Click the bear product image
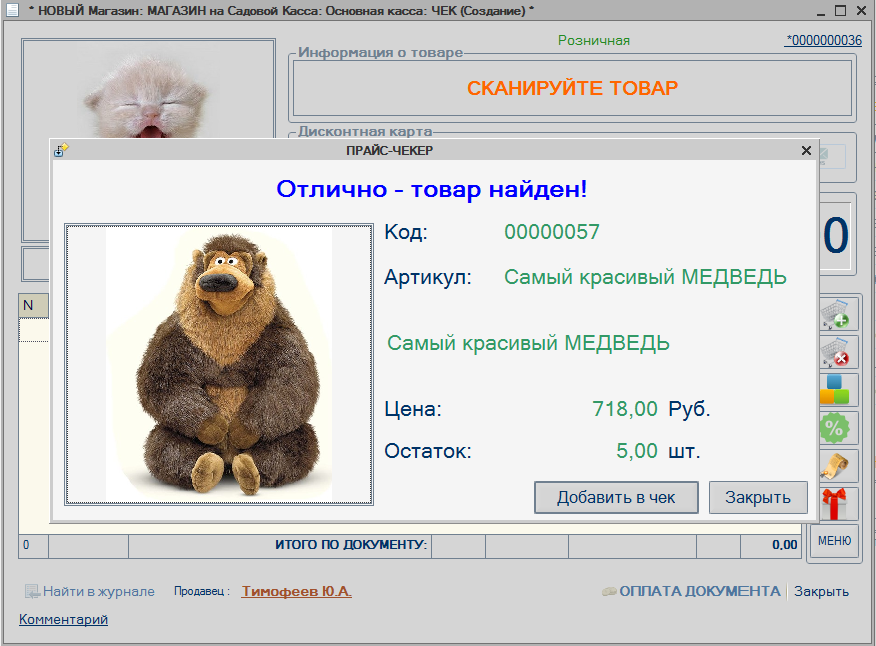Screen dimensions: 876x646 point(219,364)
